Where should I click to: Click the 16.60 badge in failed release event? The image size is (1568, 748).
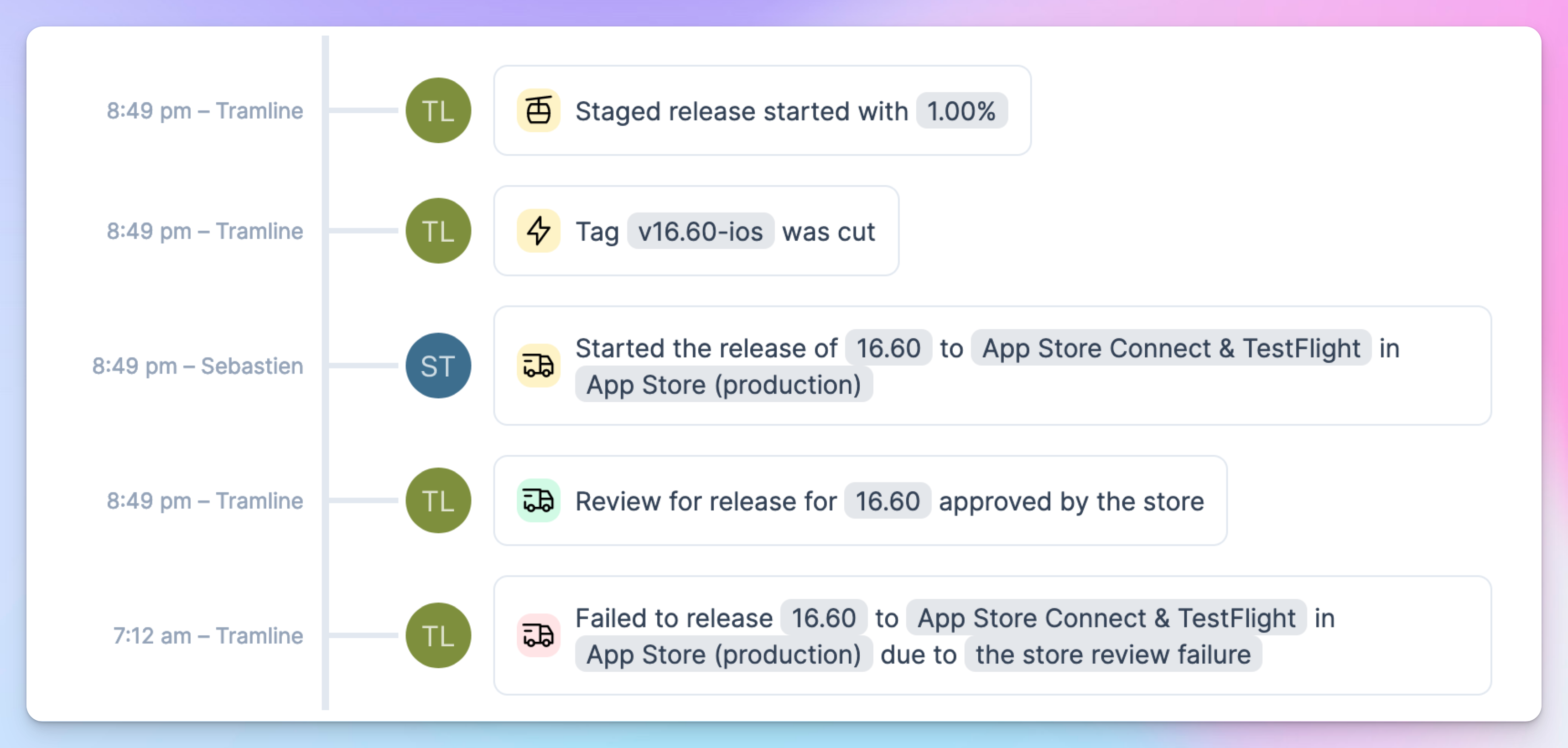824,618
